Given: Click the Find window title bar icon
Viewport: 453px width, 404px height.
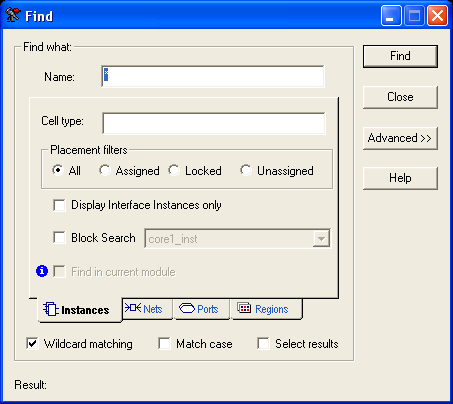Looking at the screenshot, I should pos(13,15).
